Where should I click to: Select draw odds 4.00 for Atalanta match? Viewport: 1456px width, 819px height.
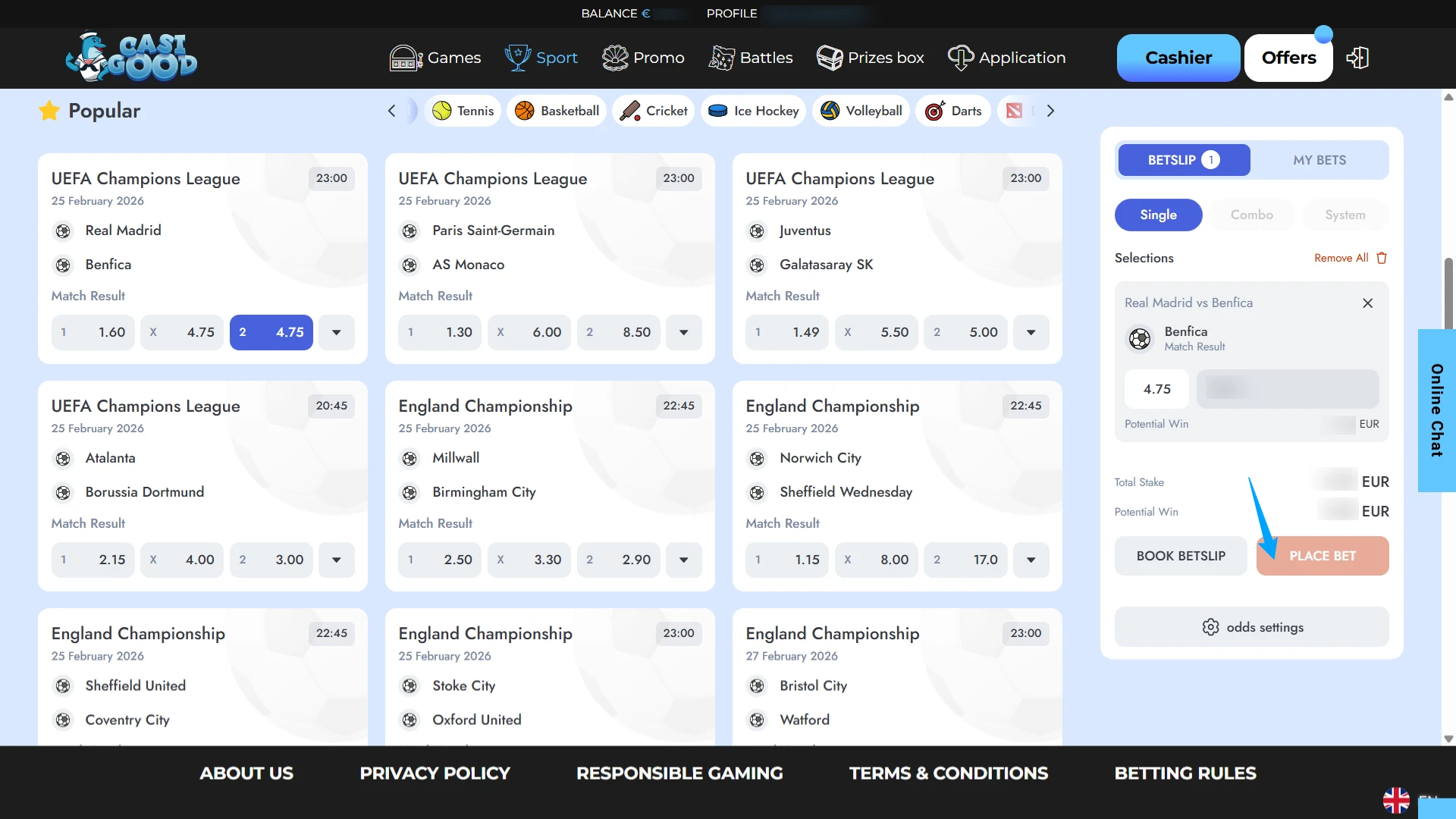(x=181, y=560)
